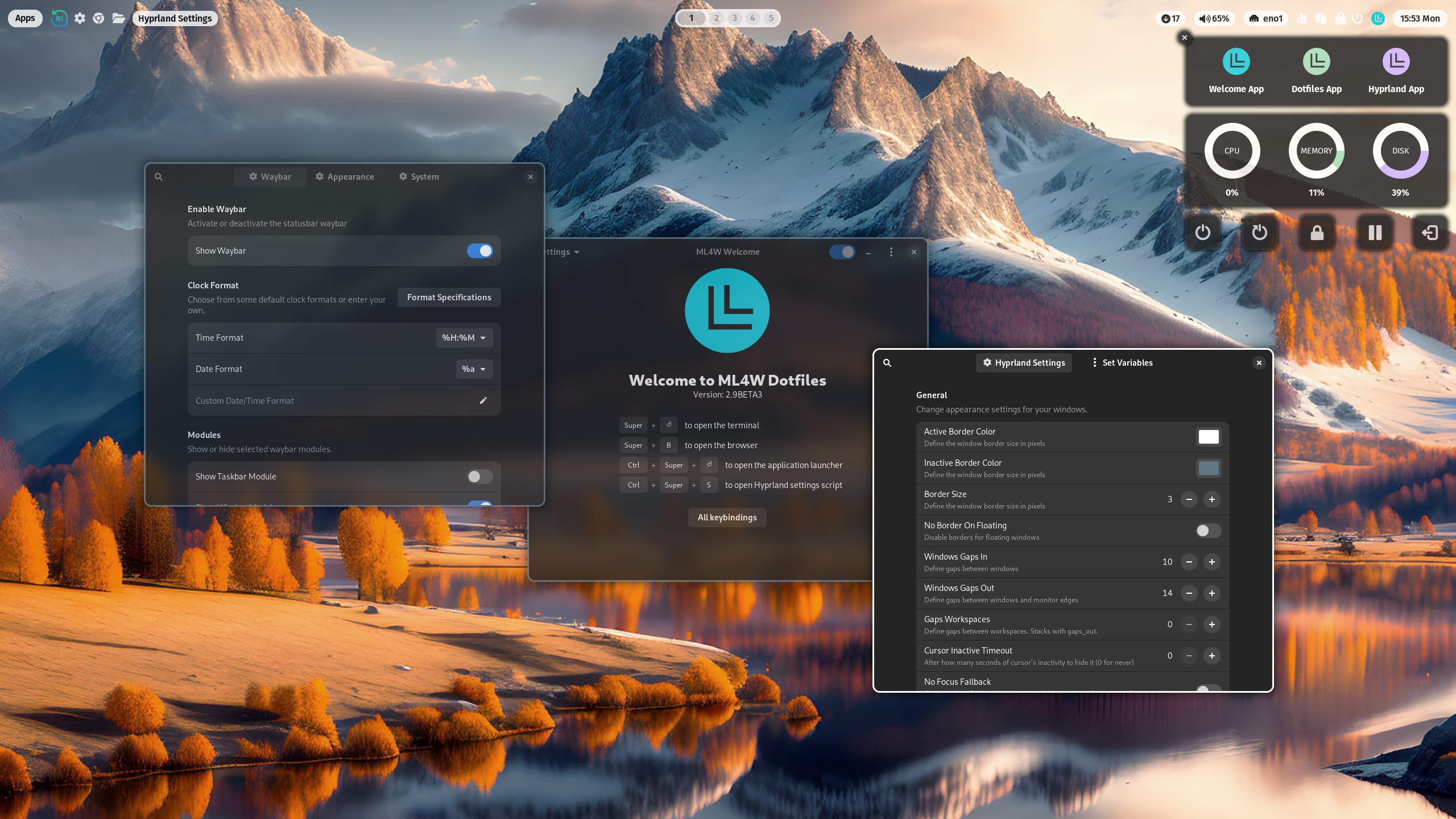This screenshot has height=819, width=1456.
Task: Open the Date Format dropdown
Action: click(x=474, y=369)
